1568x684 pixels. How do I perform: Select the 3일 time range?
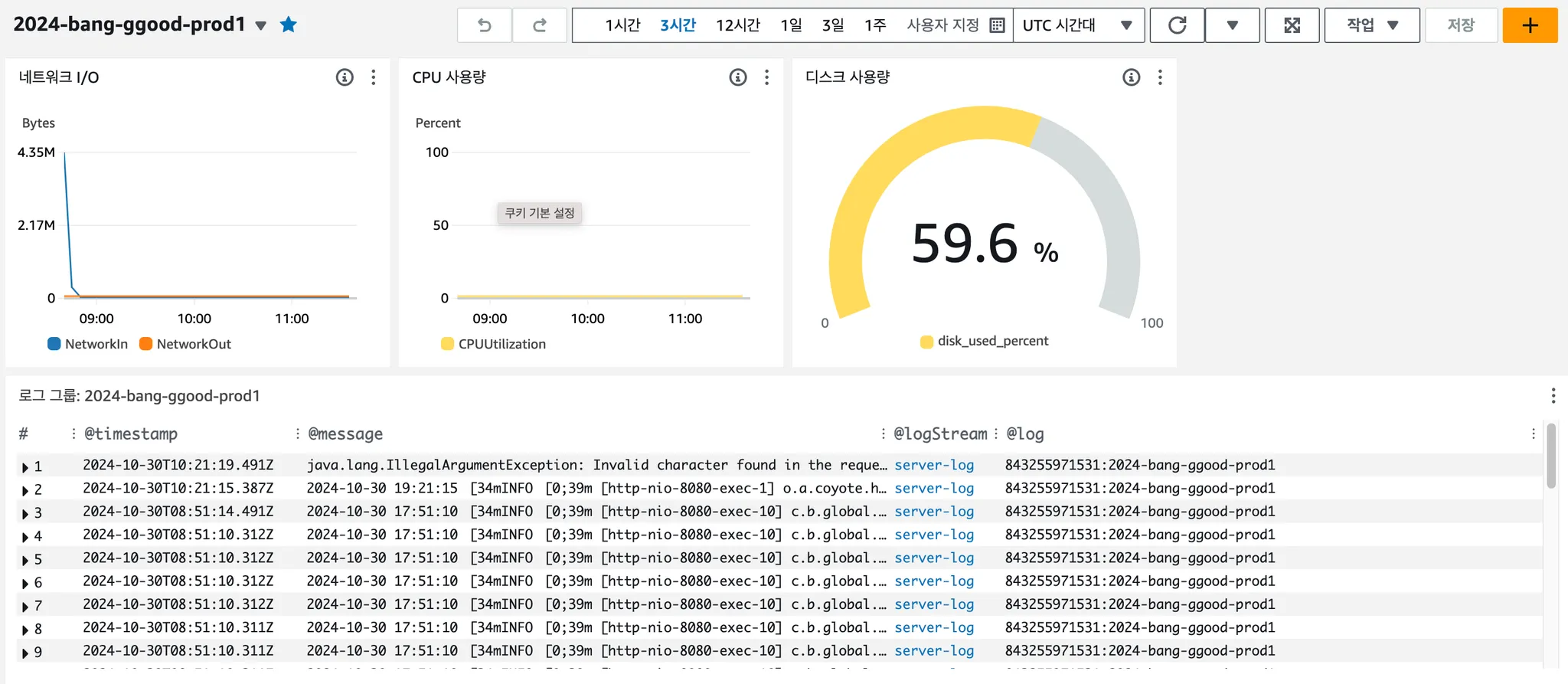pos(832,25)
